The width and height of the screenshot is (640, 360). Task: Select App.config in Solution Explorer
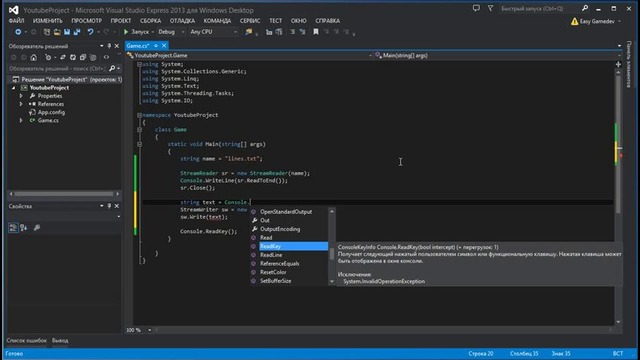pyautogui.click(x=51, y=112)
